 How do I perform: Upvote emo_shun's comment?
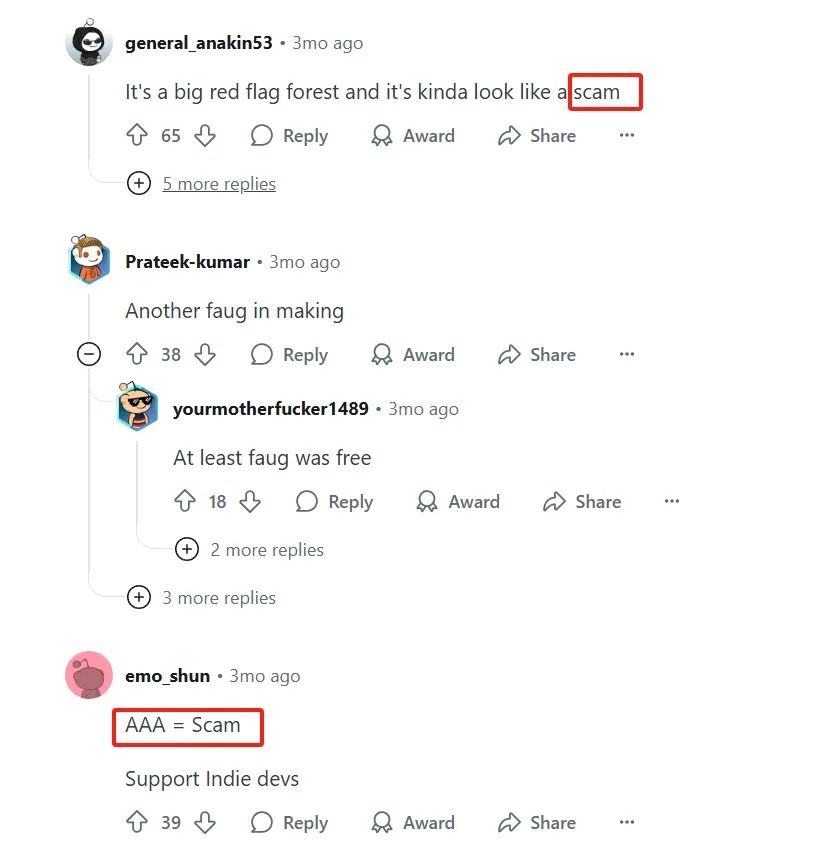point(137,822)
